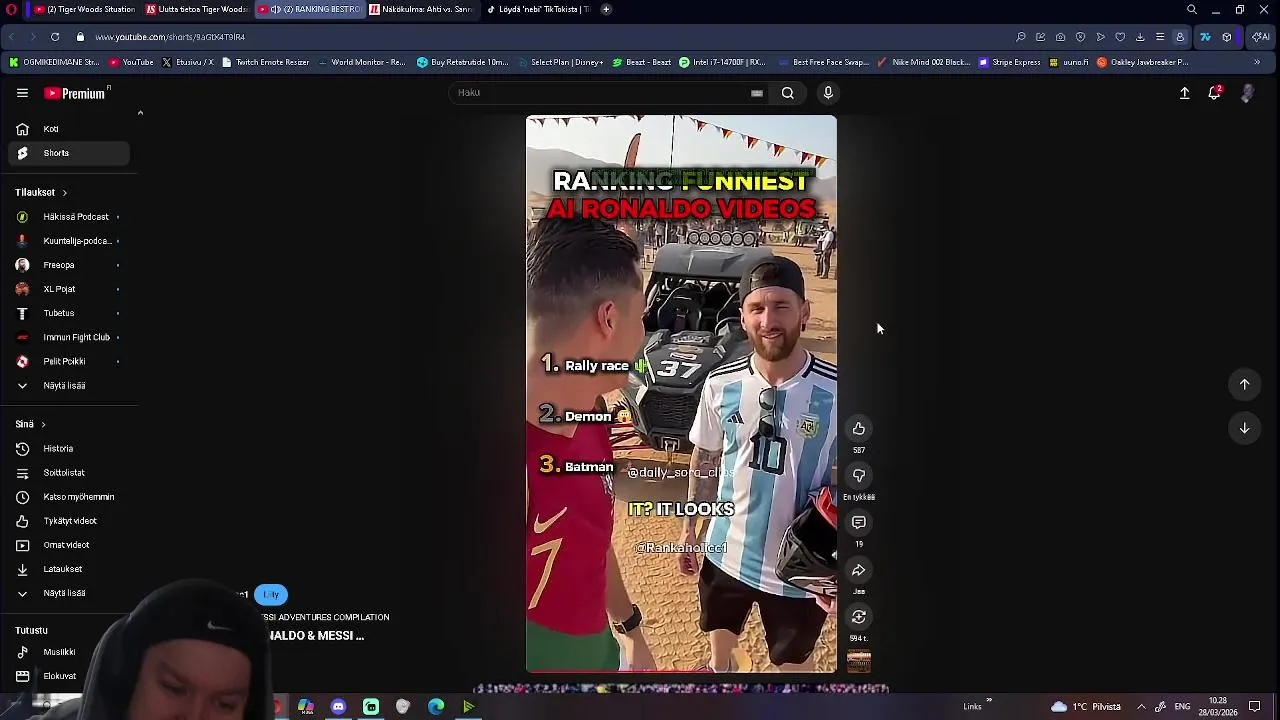Go to next short with down arrow
The height and width of the screenshot is (720, 1280).
click(x=1245, y=428)
